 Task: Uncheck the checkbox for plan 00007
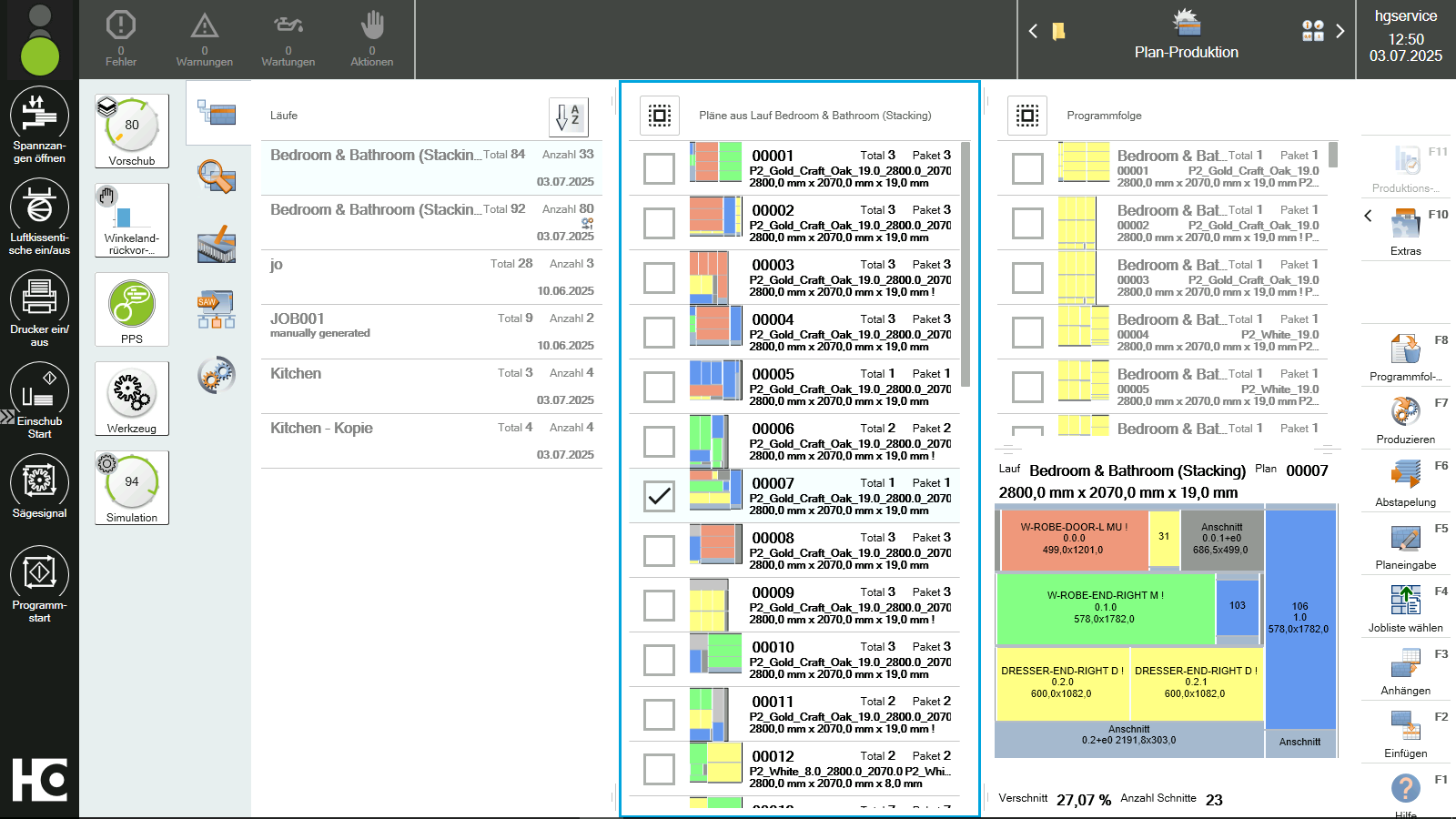(659, 496)
